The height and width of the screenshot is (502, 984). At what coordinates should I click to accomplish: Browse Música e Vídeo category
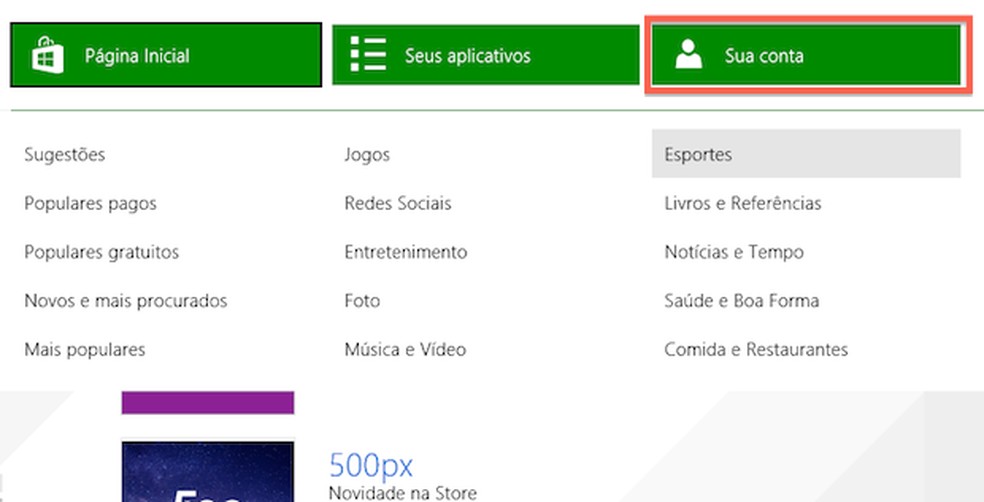[405, 350]
